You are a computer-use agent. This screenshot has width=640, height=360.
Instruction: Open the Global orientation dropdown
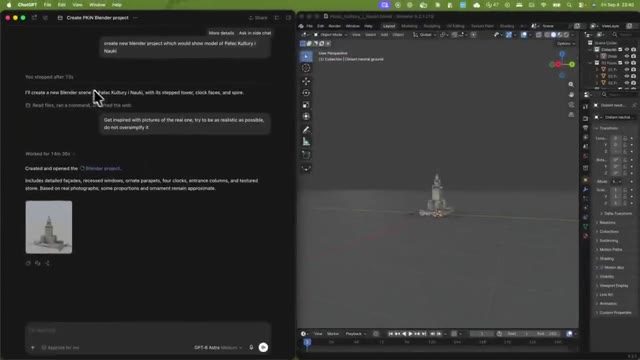click(x=424, y=35)
